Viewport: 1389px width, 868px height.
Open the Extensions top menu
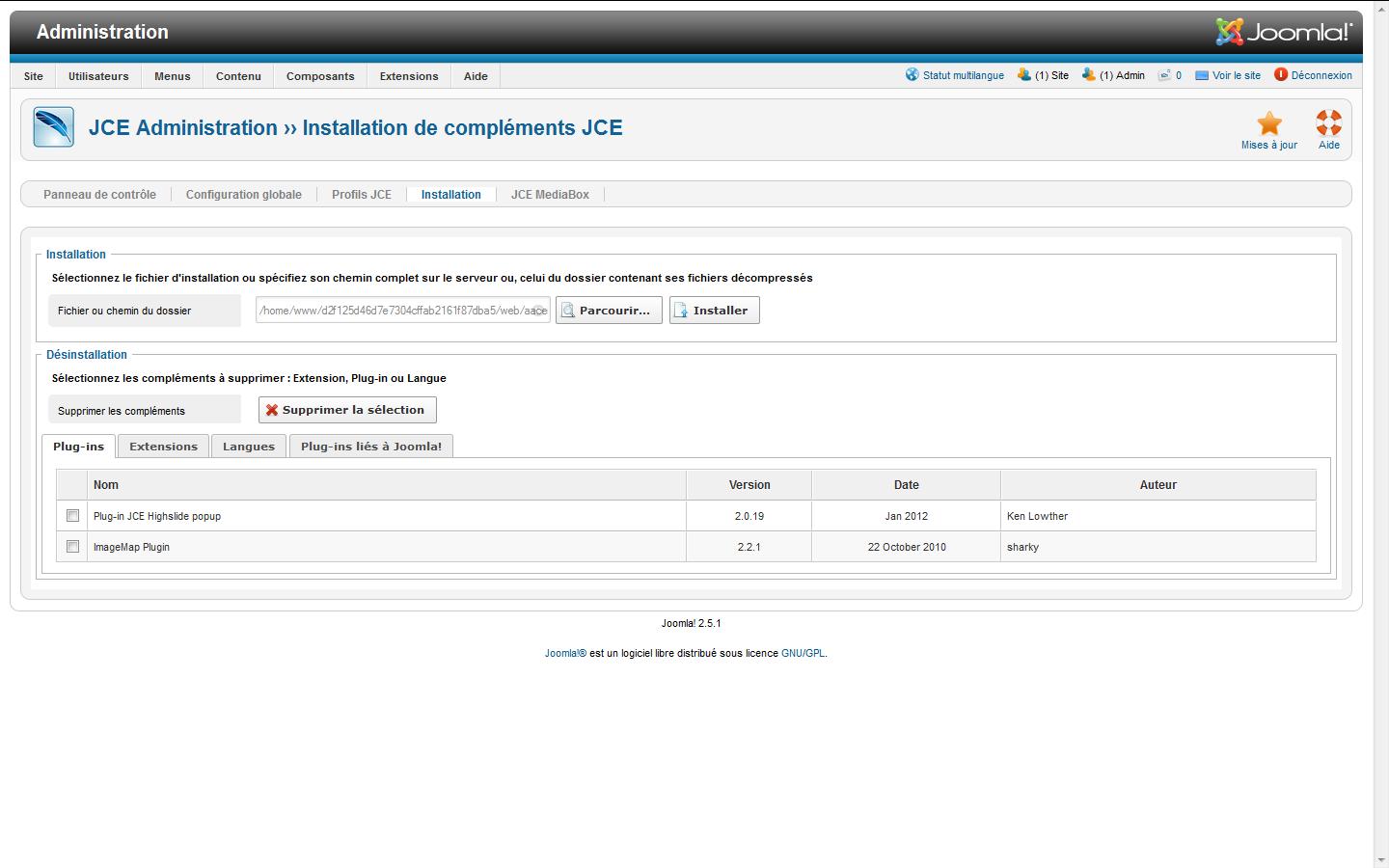[409, 76]
